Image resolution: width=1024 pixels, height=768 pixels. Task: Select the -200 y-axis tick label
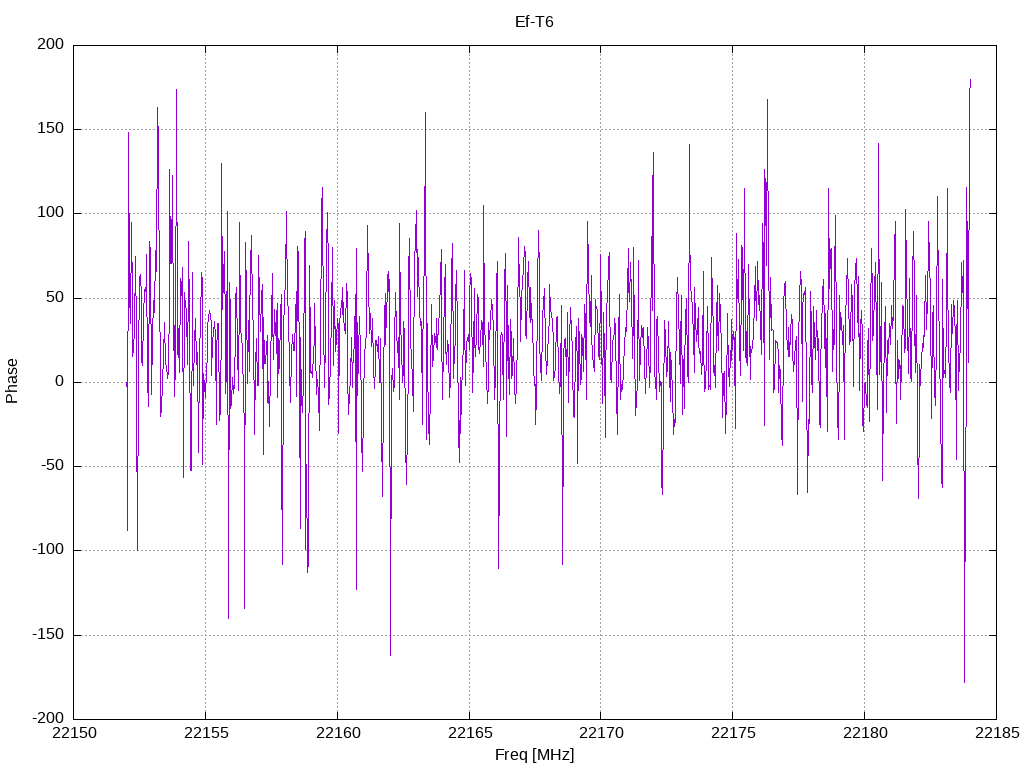[x=48, y=718]
